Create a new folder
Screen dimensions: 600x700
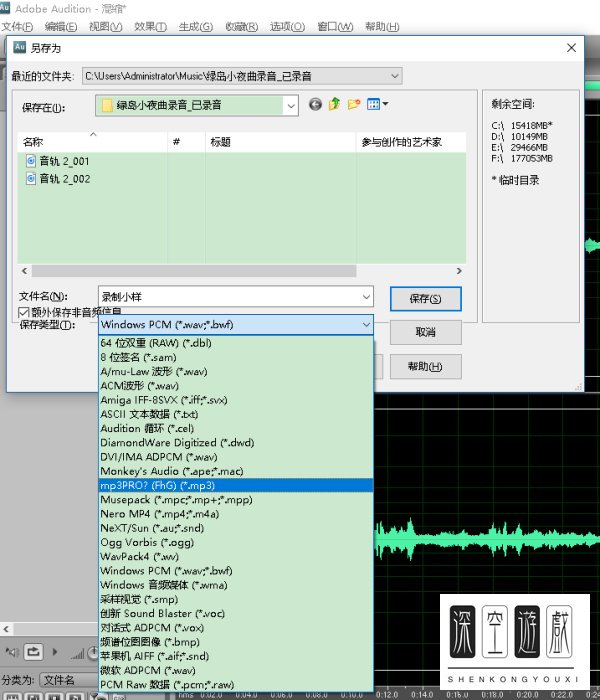pyautogui.click(x=354, y=104)
